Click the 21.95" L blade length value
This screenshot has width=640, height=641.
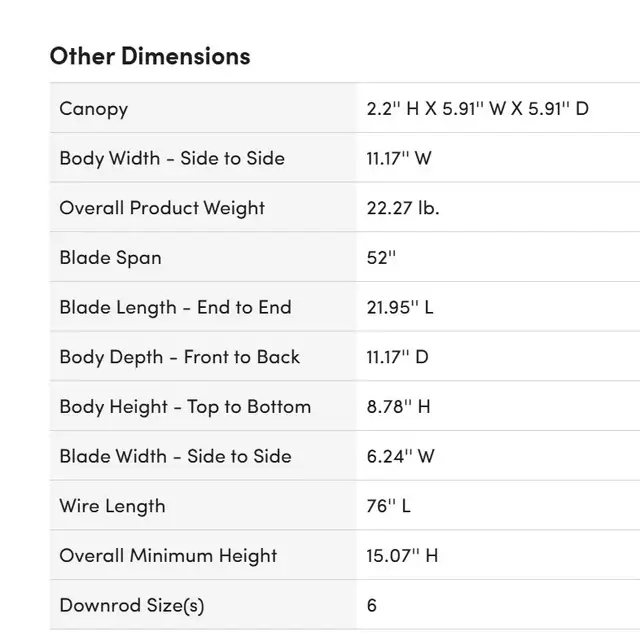coord(400,307)
